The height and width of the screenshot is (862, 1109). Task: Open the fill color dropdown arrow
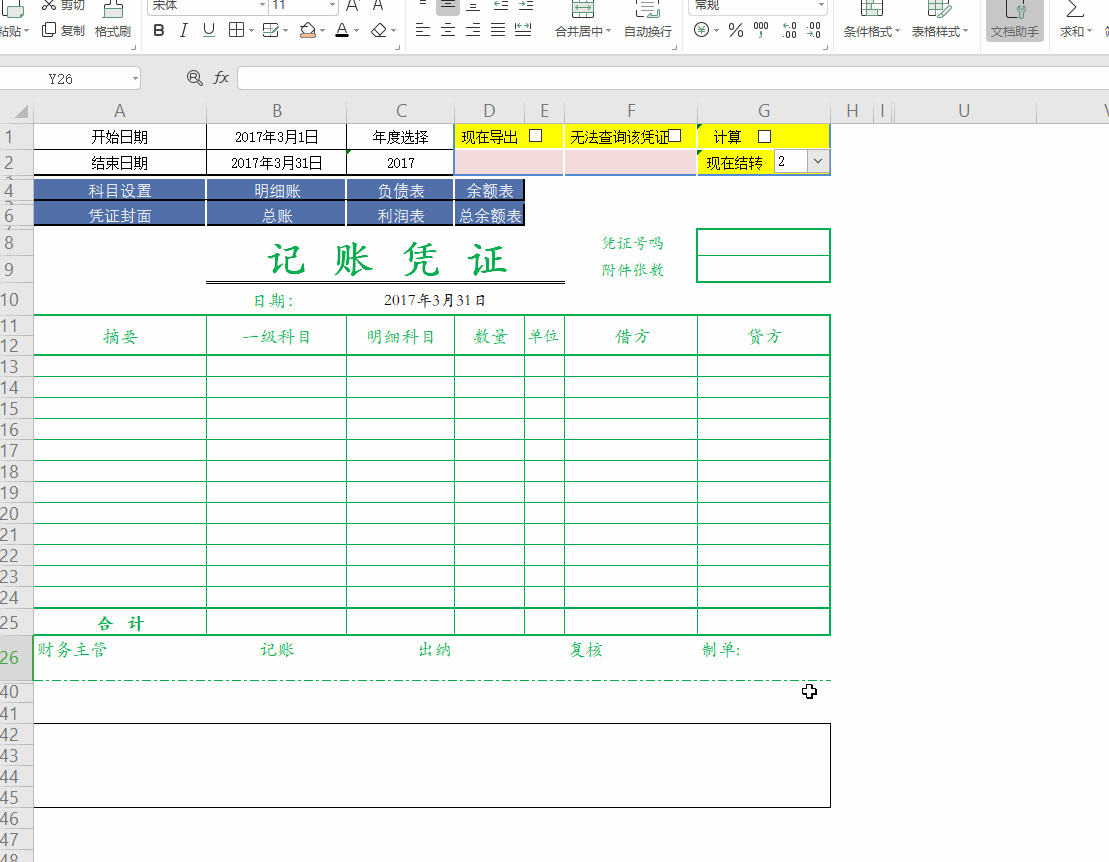tap(322, 31)
